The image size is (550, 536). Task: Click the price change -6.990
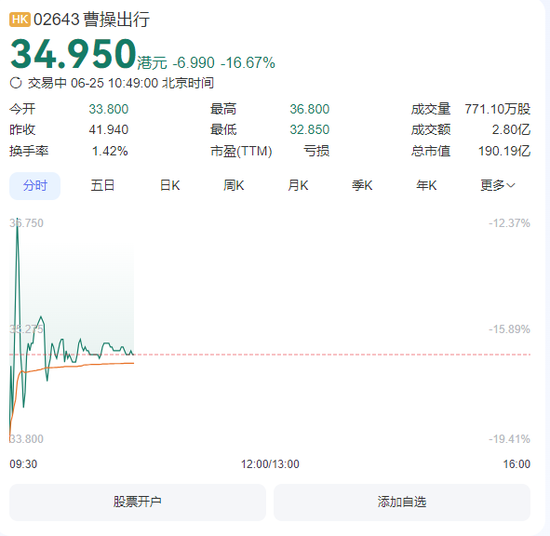[194, 63]
